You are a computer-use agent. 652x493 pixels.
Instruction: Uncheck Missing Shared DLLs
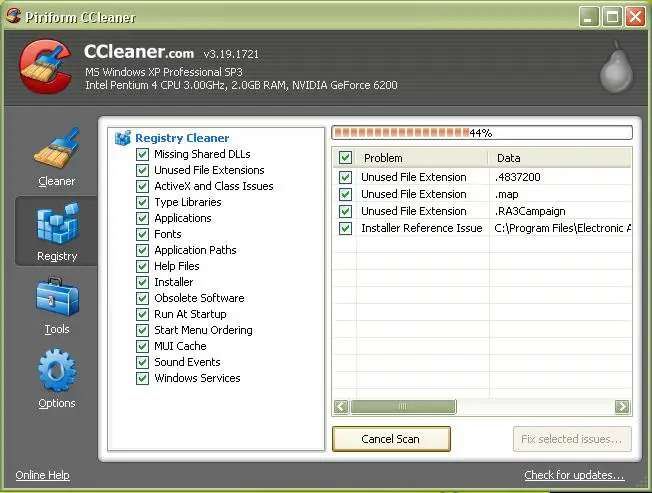tap(142, 154)
